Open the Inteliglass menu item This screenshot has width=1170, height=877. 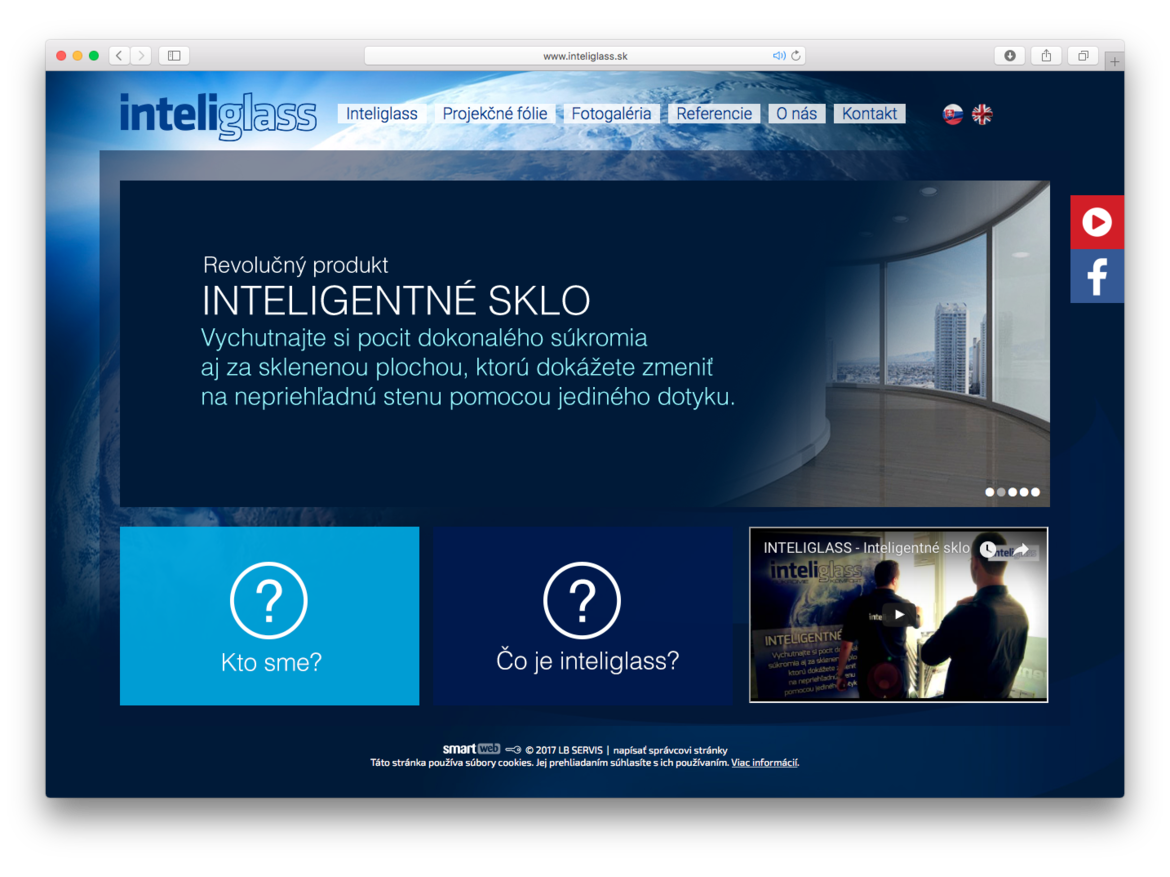[381, 113]
